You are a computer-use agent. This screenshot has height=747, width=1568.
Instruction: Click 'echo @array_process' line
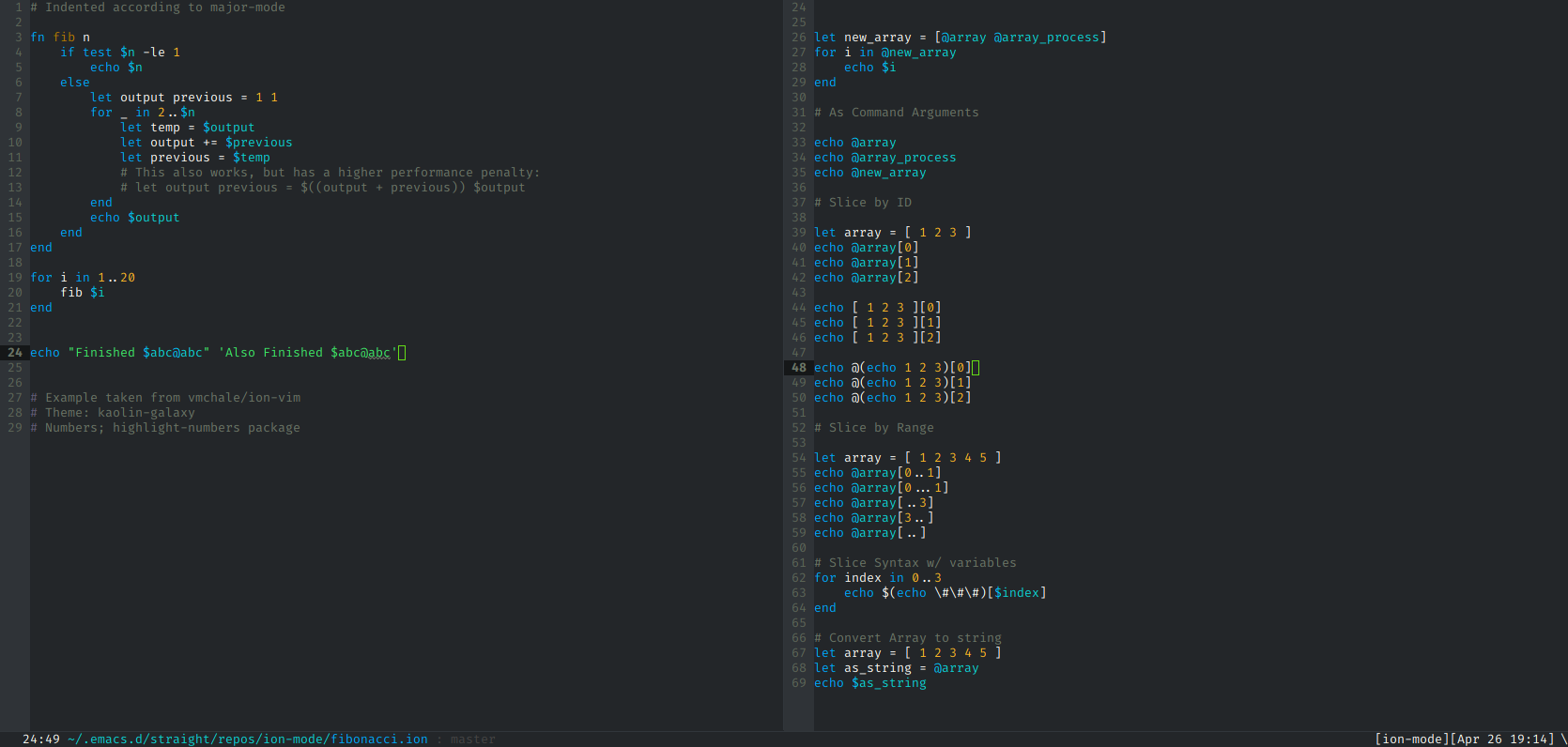pyautogui.click(x=885, y=158)
